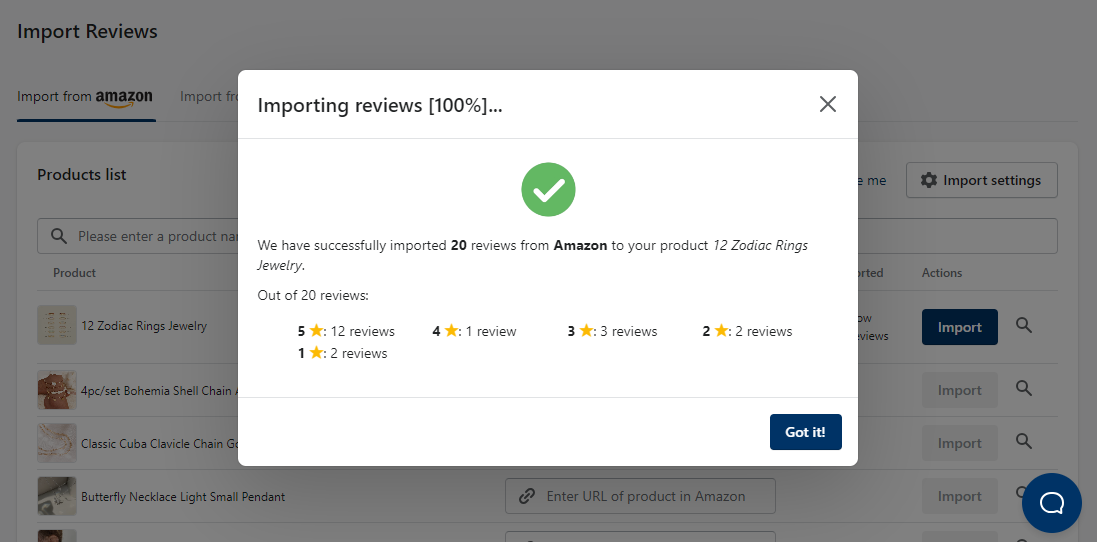
Task: Click the 5 star 12 reviews entry
Action: click(346, 331)
